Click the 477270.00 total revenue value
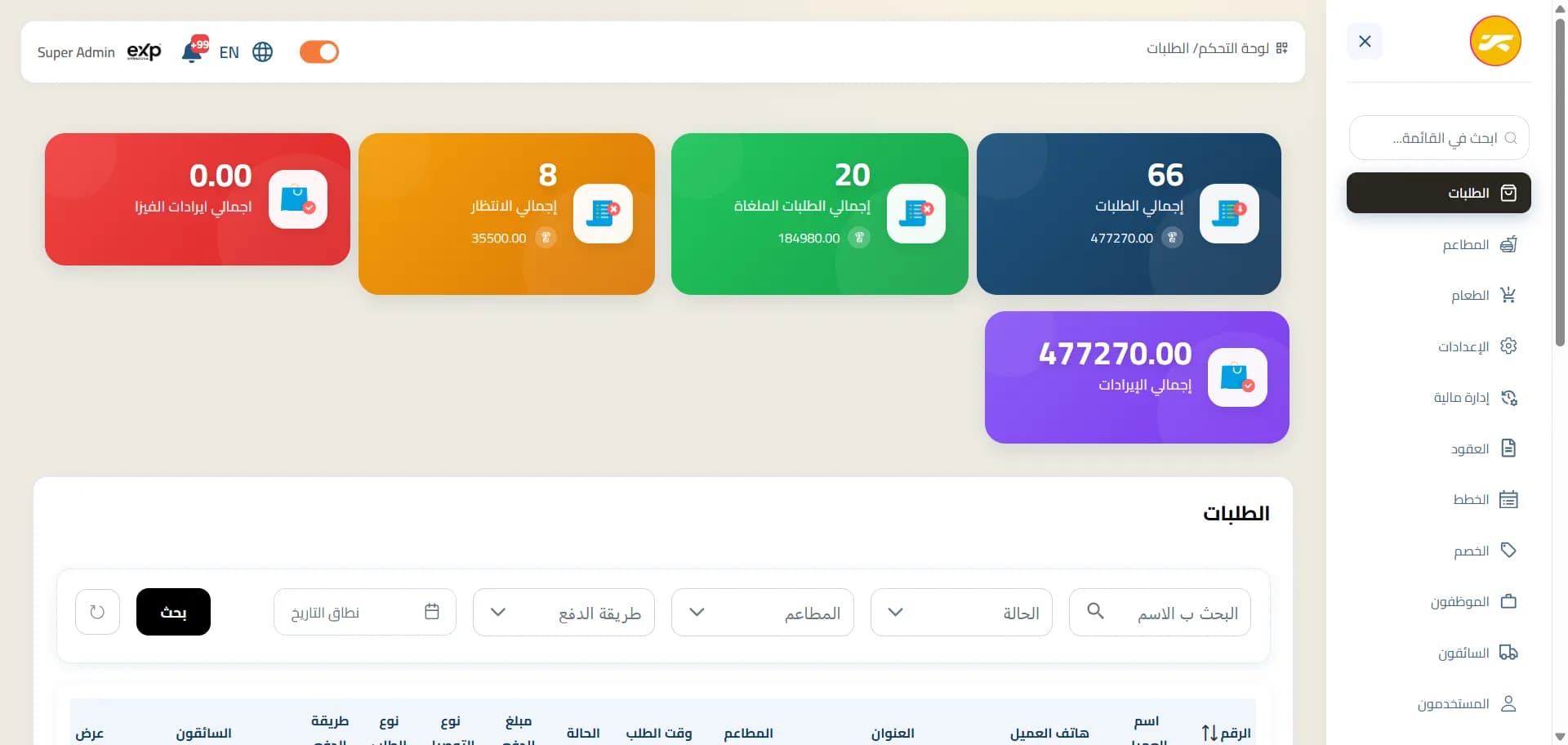 [1116, 354]
